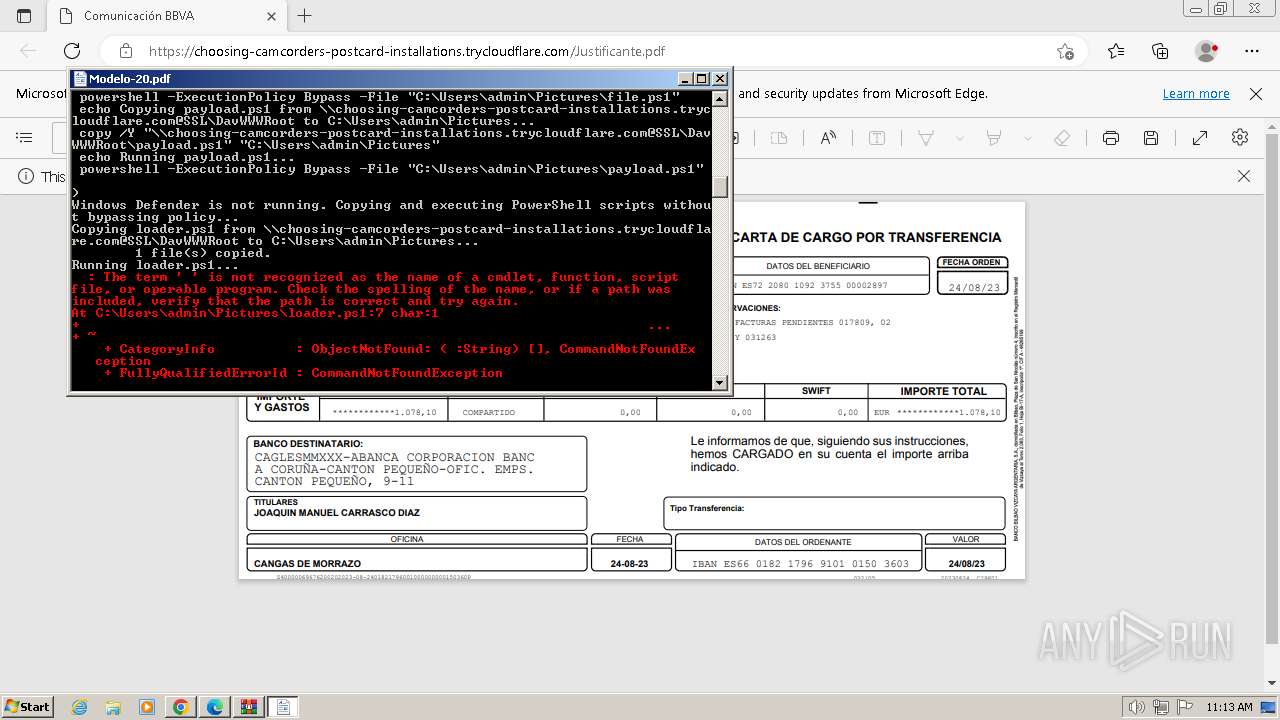Image resolution: width=1280 pixels, height=720 pixels.
Task: Click the SWIFT column header
Action: tap(816, 391)
